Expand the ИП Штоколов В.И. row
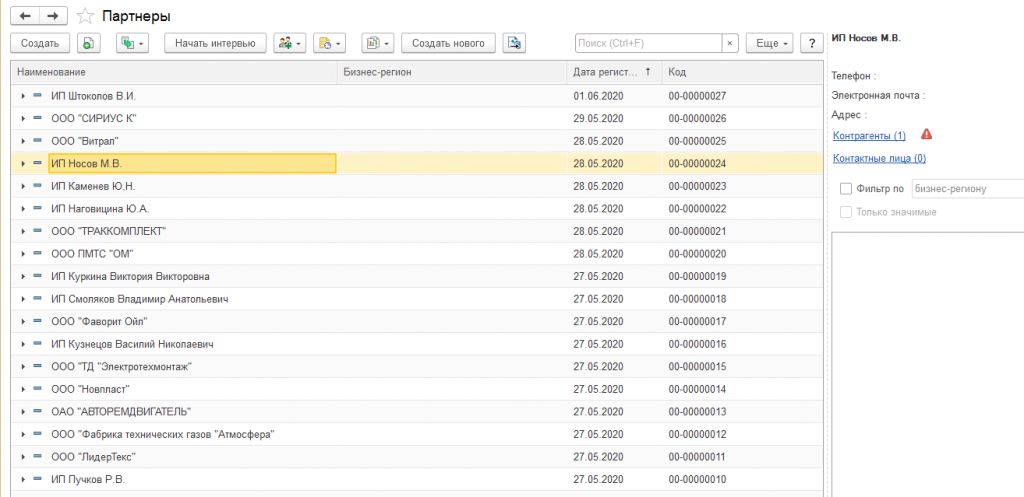Screen dimensions: 1024x497 (23, 96)
